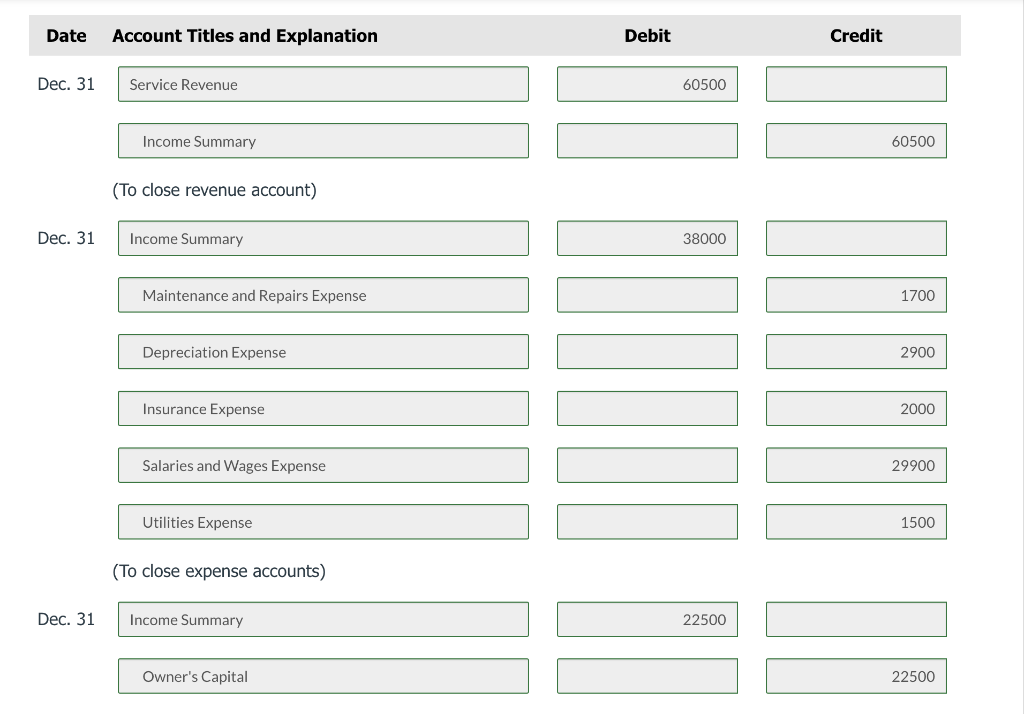Click the Owner's Capital account title field
Image resolution: width=1024 pixels, height=714 pixels.
click(x=323, y=676)
